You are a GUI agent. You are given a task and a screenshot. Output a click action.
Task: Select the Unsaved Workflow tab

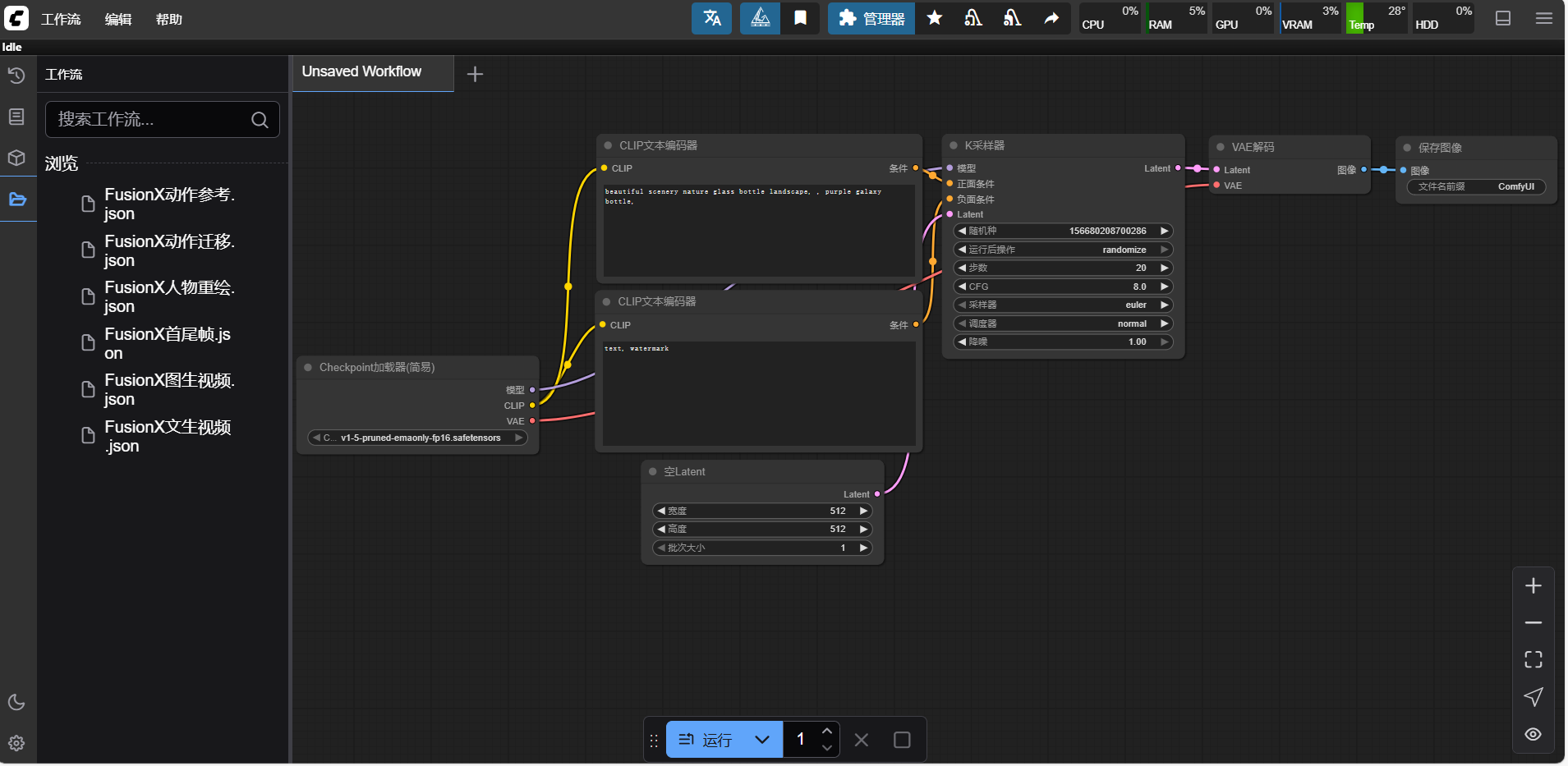click(373, 72)
